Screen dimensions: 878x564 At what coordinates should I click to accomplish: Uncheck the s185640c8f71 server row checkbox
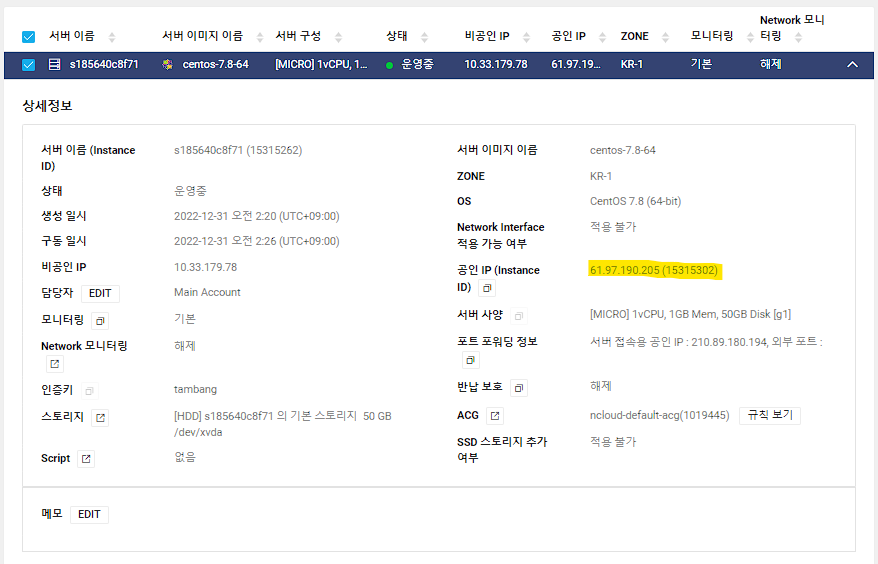click(x=28, y=64)
